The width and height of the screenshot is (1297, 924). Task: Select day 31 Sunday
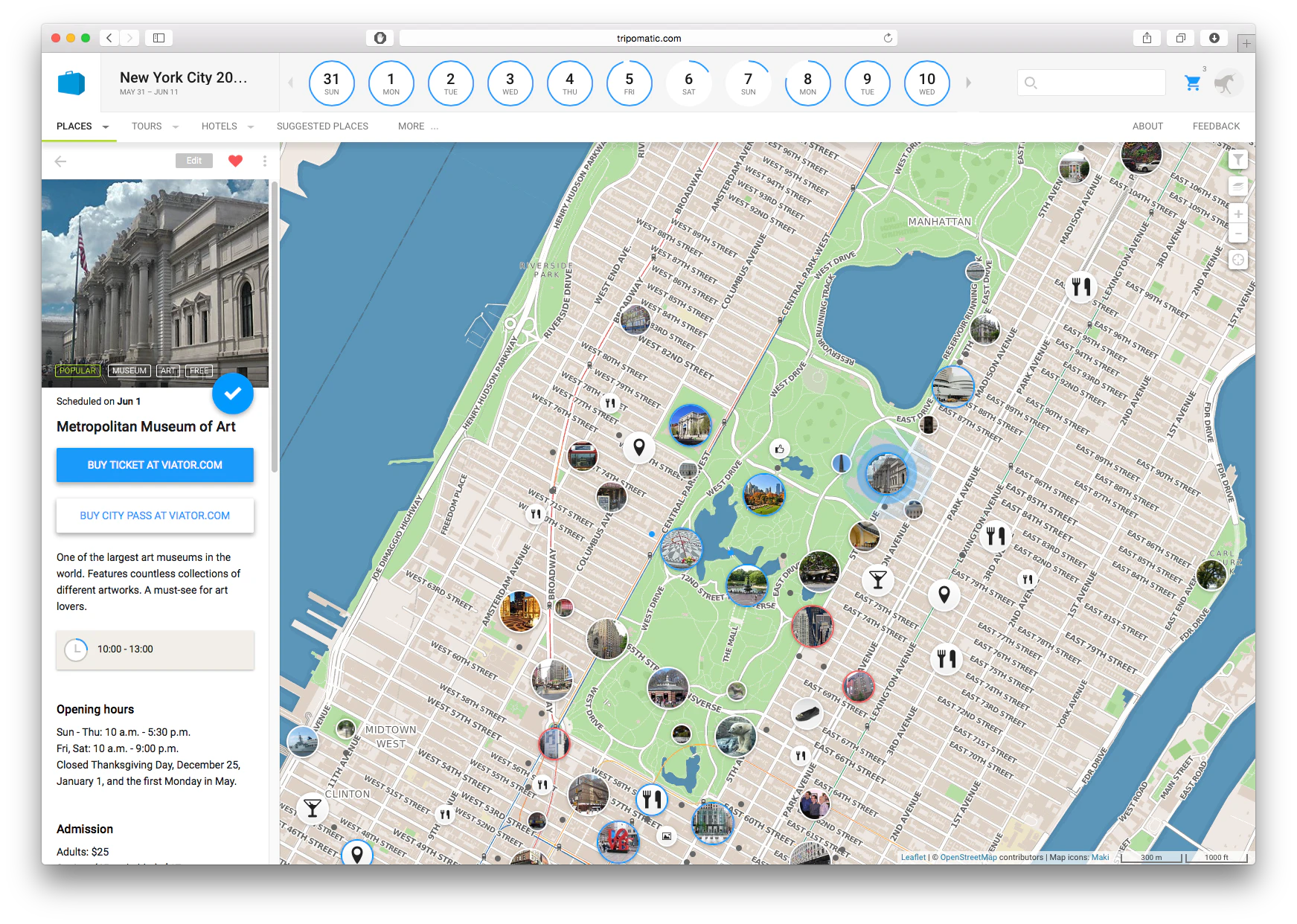332,83
